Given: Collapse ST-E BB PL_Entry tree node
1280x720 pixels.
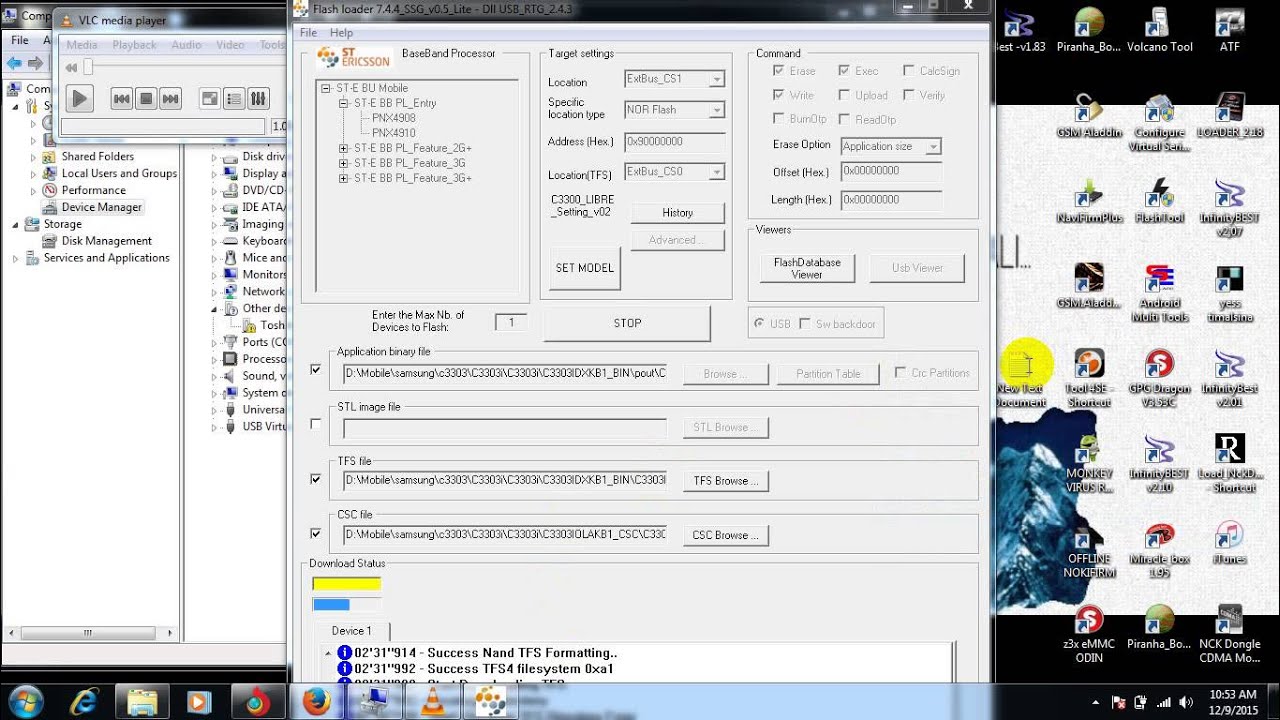Looking at the screenshot, I should pyautogui.click(x=343, y=103).
